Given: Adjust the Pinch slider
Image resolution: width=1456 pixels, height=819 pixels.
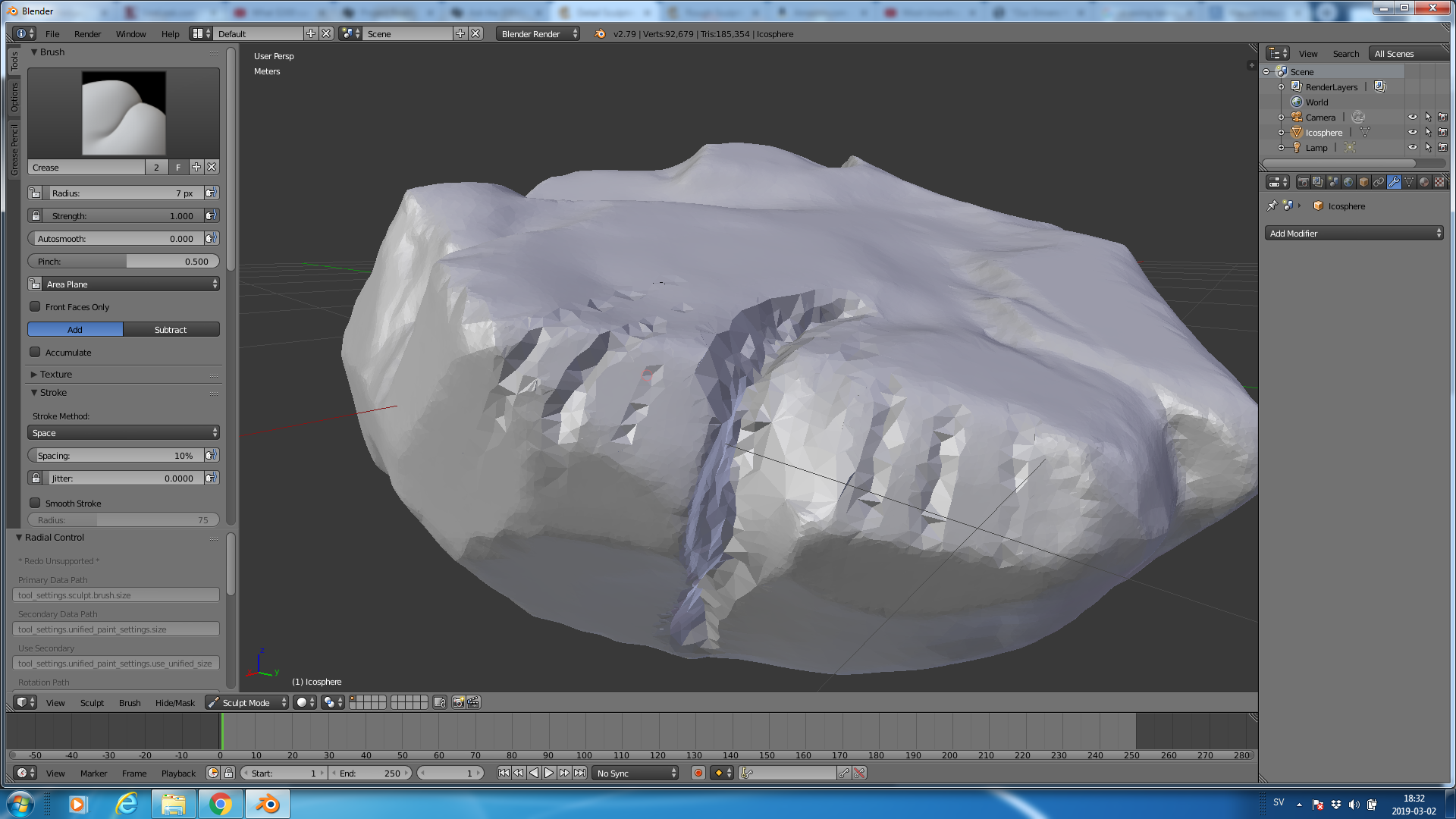Looking at the screenshot, I should click(x=124, y=262).
